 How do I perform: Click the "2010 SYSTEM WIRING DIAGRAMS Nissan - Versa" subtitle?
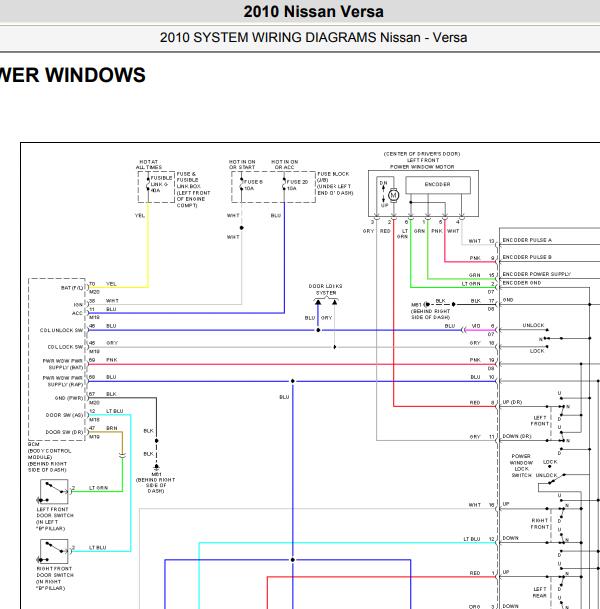(313, 38)
